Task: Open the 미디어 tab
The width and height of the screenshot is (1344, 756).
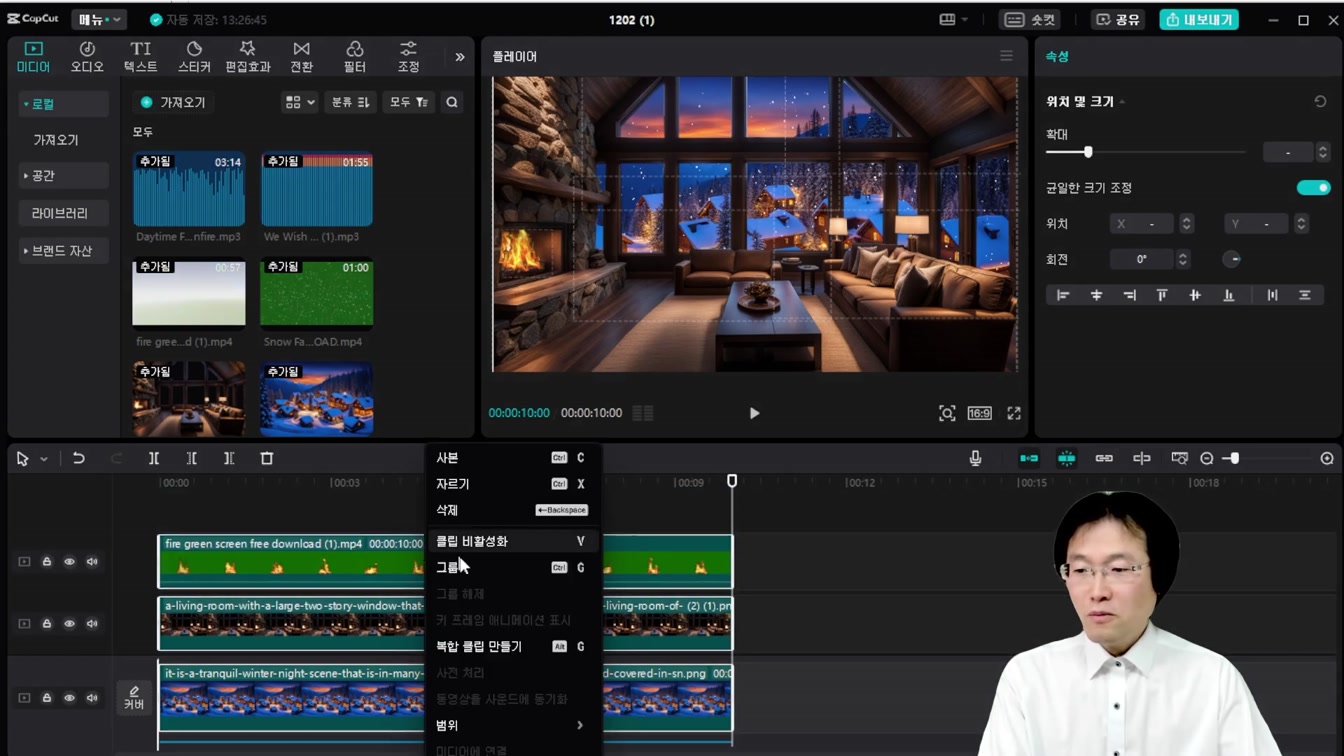Action: (x=33, y=57)
